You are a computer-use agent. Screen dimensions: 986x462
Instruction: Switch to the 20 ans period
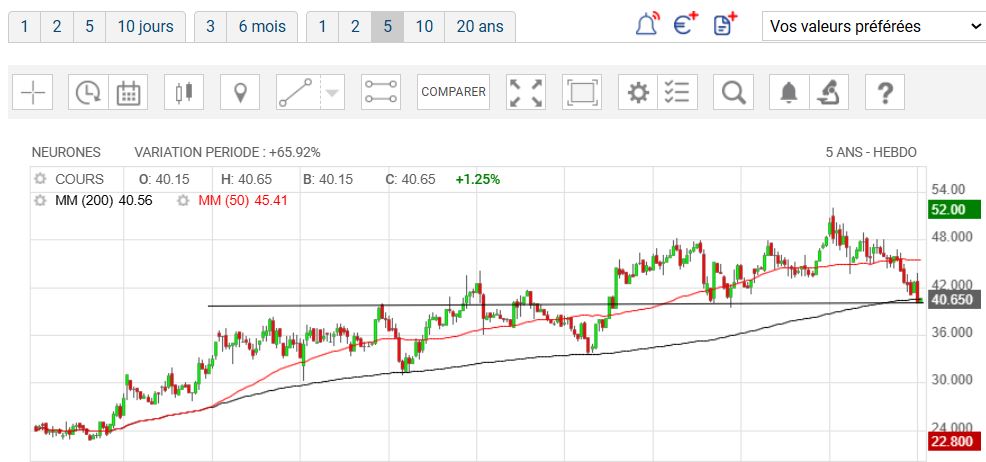[479, 27]
